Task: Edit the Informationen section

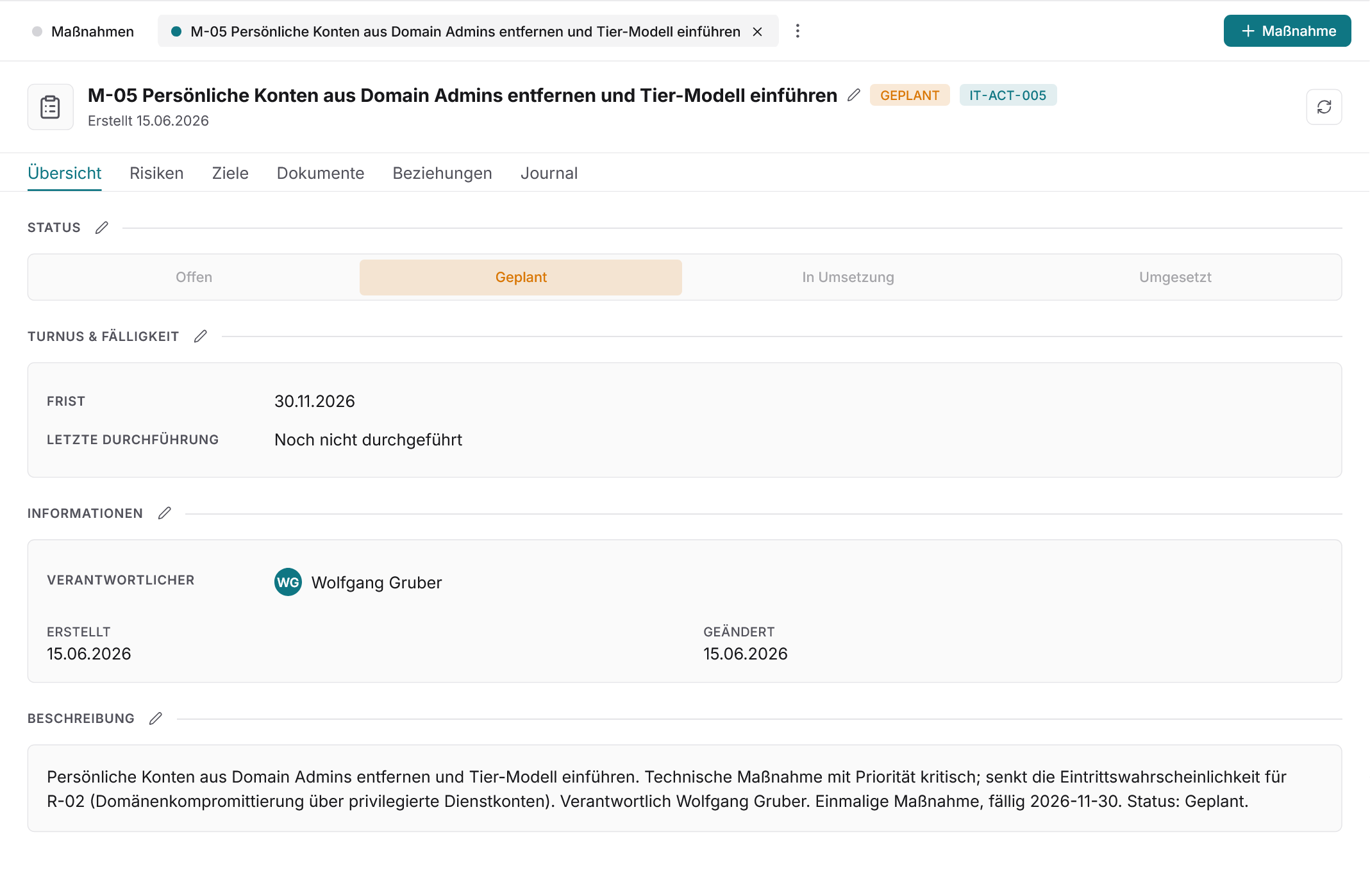Action: click(x=164, y=513)
